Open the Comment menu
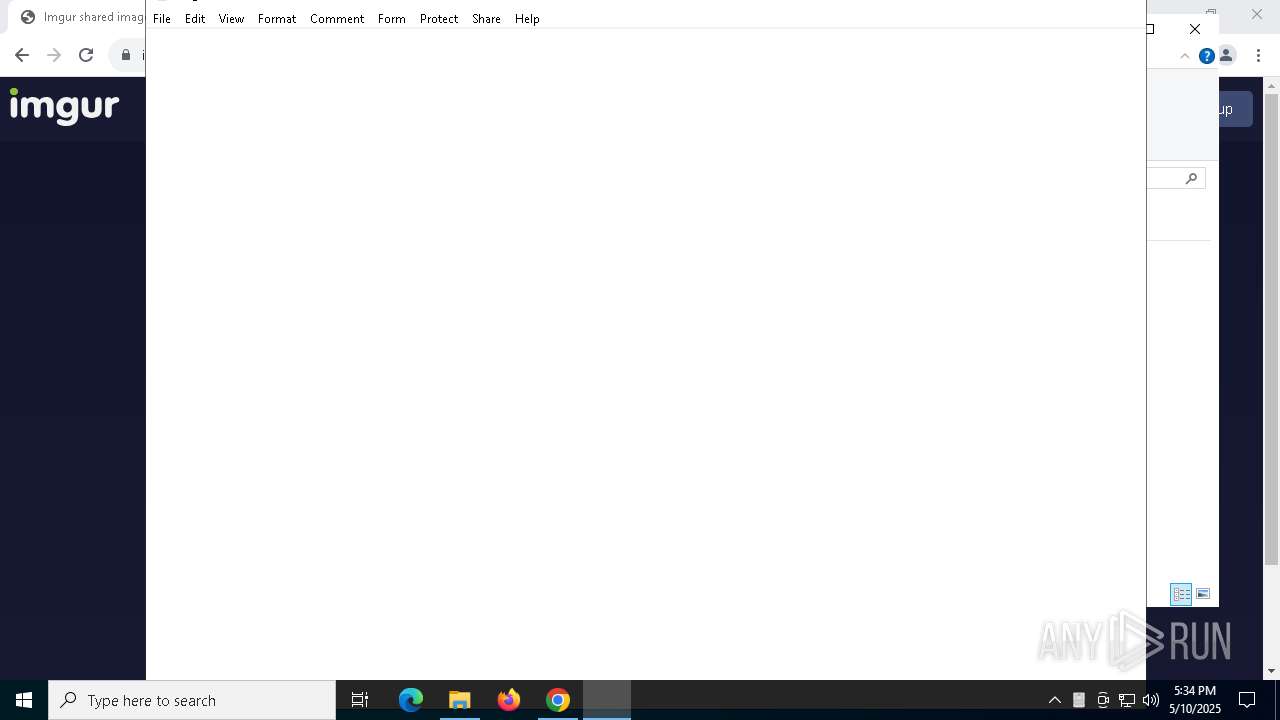The height and width of the screenshot is (720, 1280). click(x=337, y=19)
